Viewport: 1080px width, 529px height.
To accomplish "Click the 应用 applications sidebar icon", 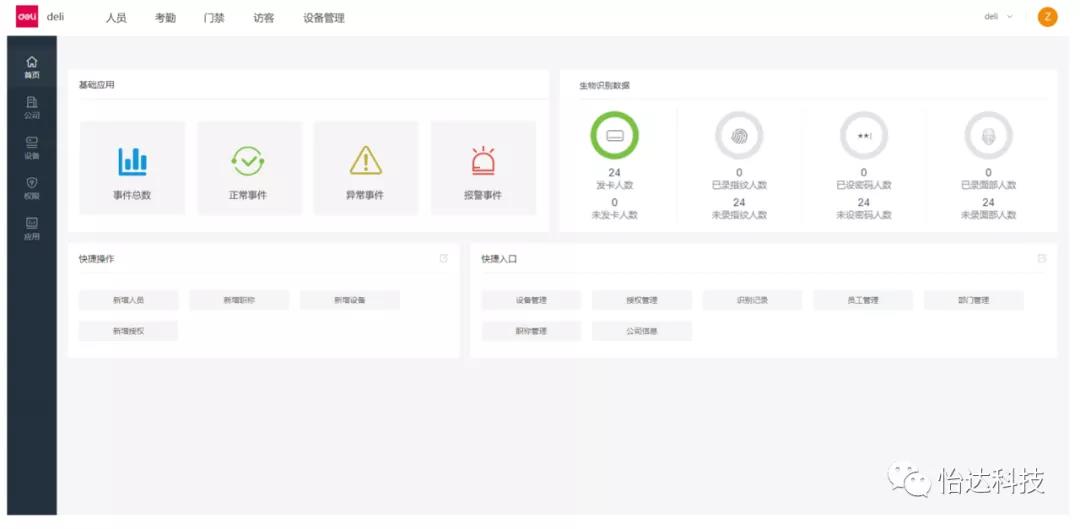I will coord(32,229).
